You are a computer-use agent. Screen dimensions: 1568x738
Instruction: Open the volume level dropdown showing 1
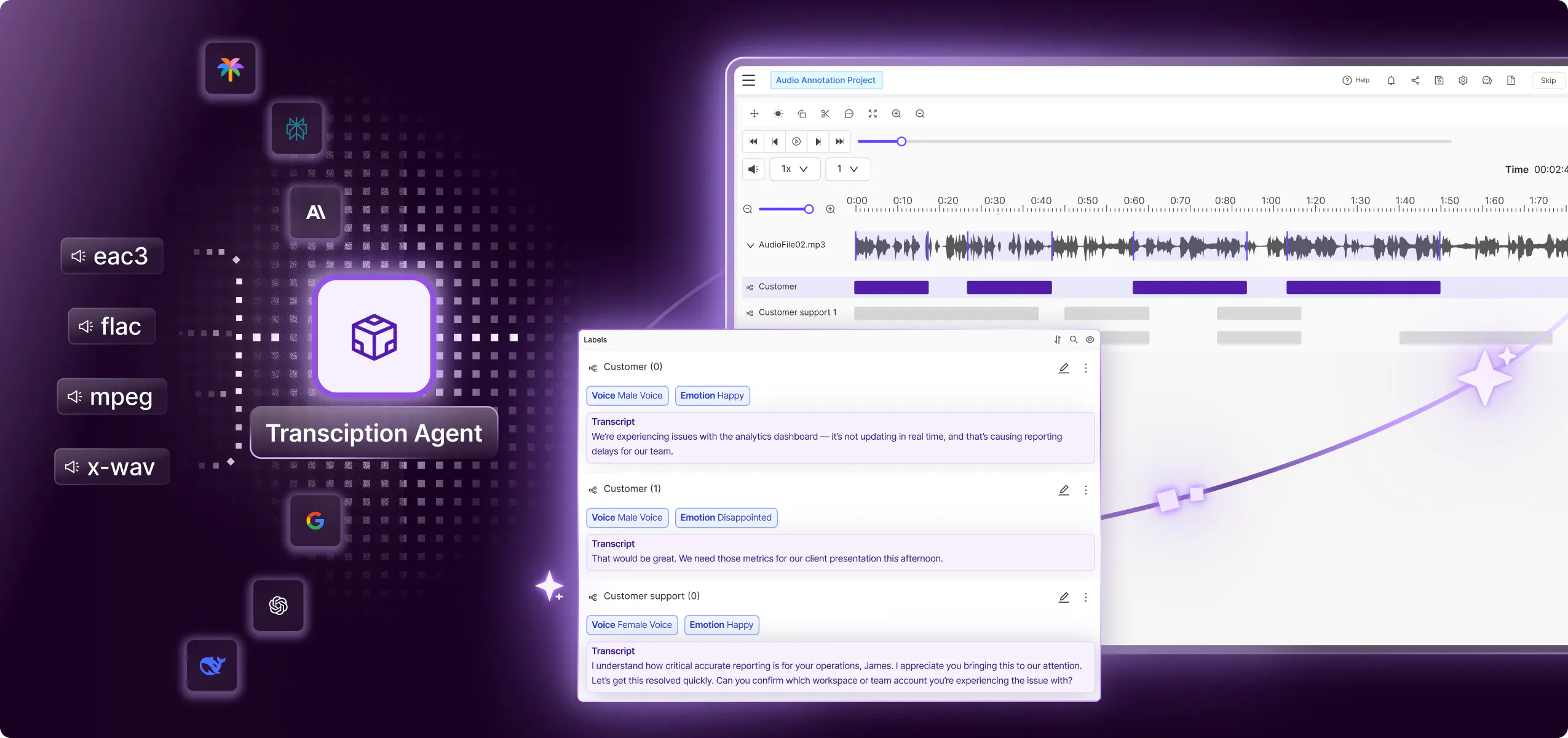(847, 169)
